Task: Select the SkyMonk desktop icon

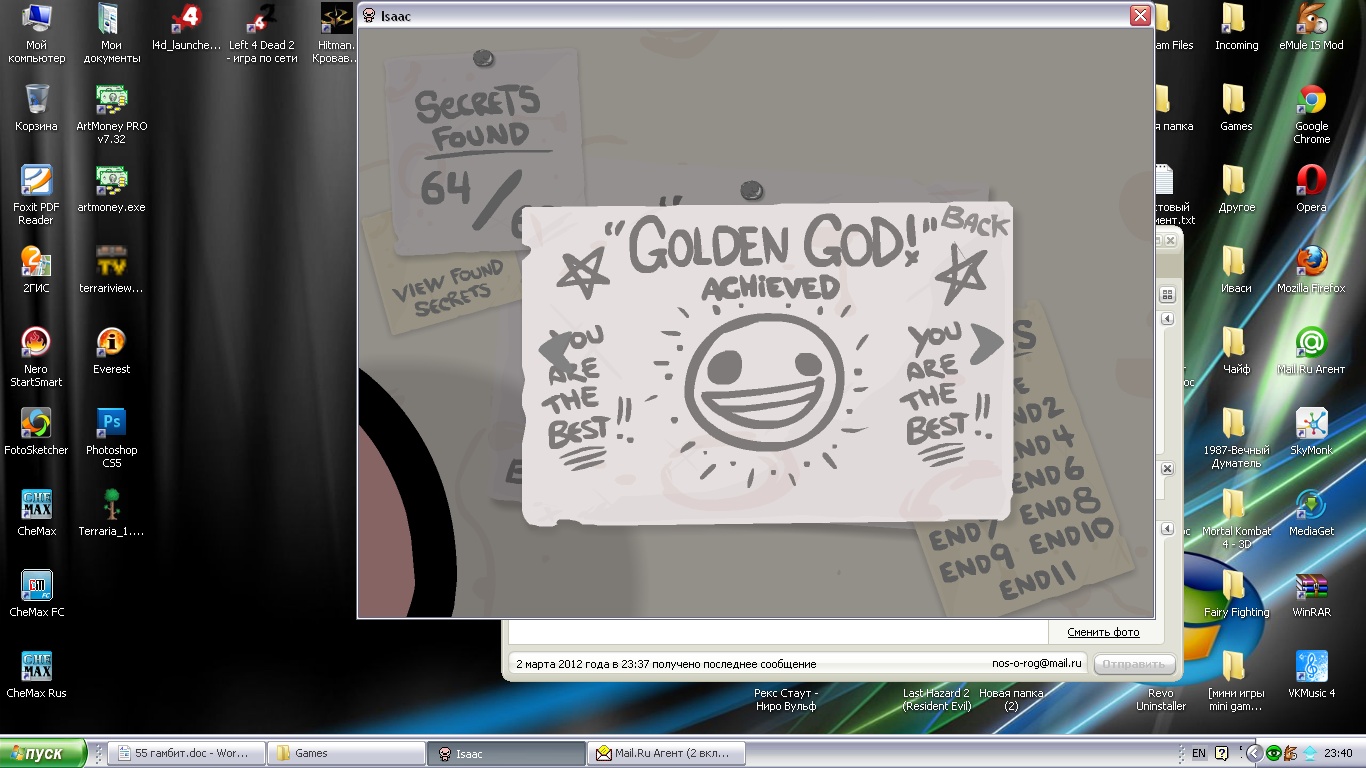Action: pos(1311,432)
